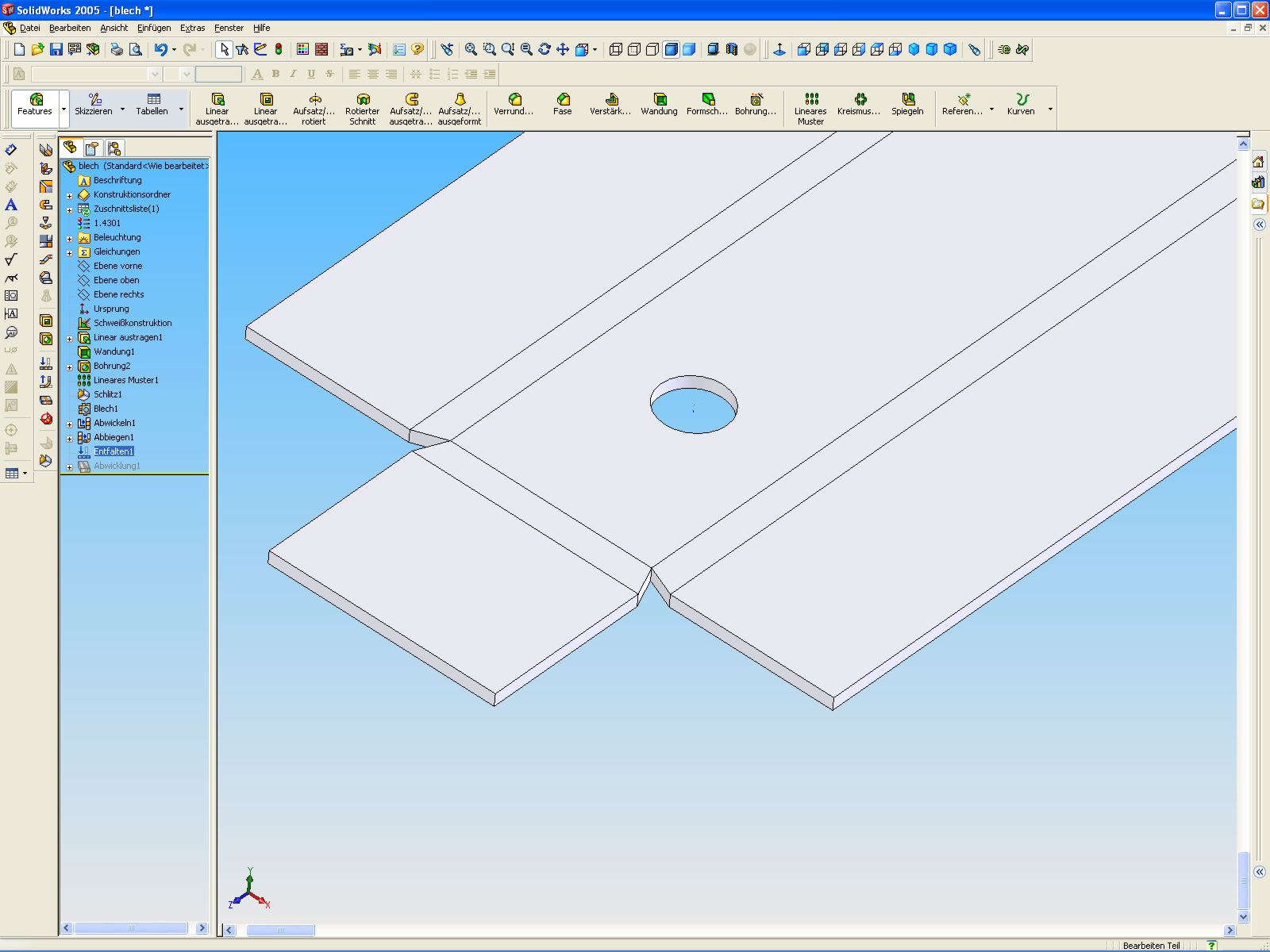Open the Kurven dropdown arrow

1050,109
